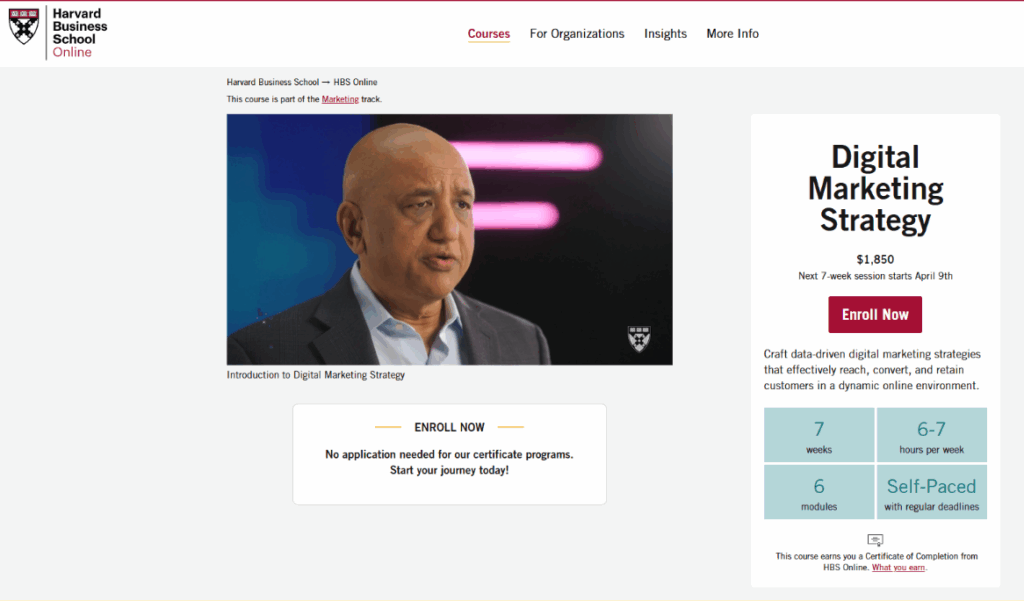Screen dimensions: 1024x601
Task: Click the $1,850 price text
Action: [x=875, y=259]
